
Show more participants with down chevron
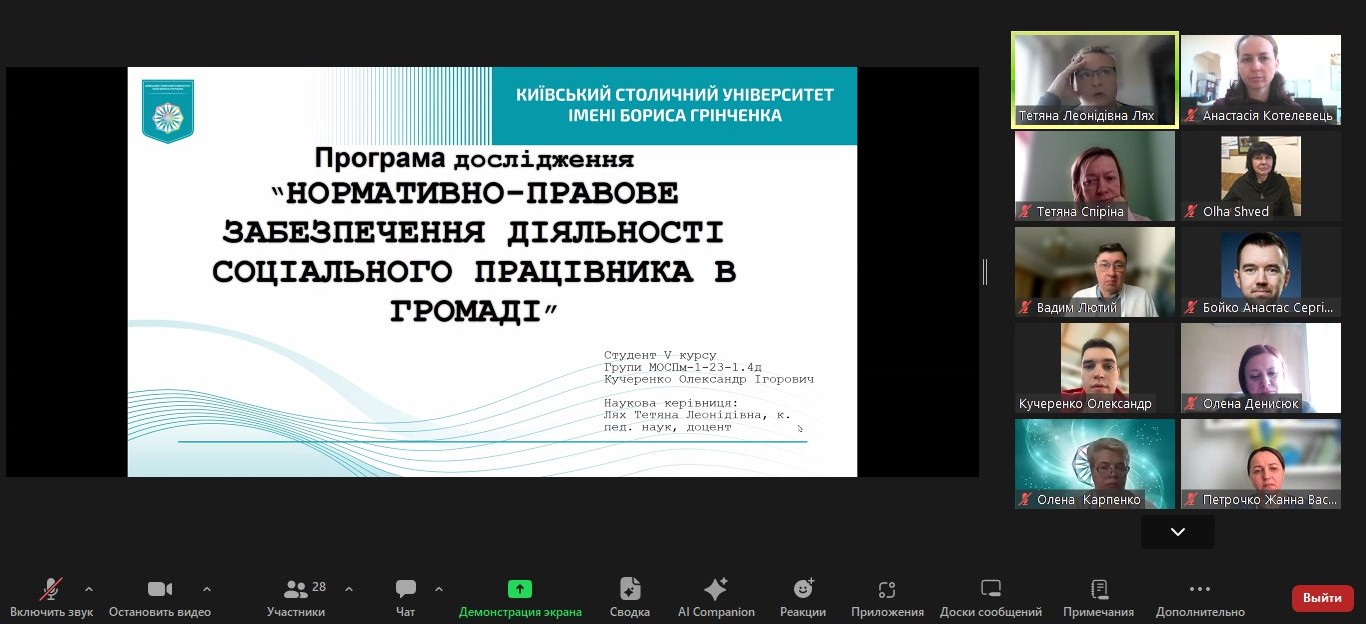click(1177, 532)
